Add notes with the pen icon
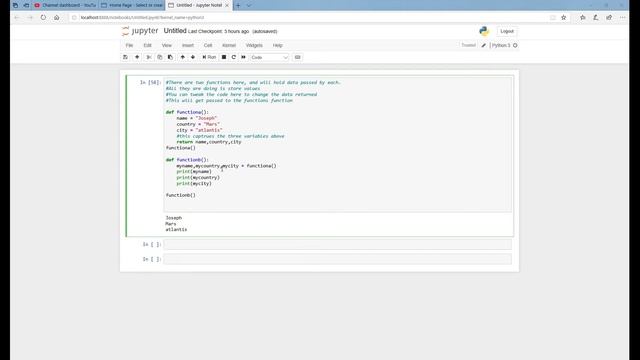The height and width of the screenshot is (360, 640). [x=596, y=18]
